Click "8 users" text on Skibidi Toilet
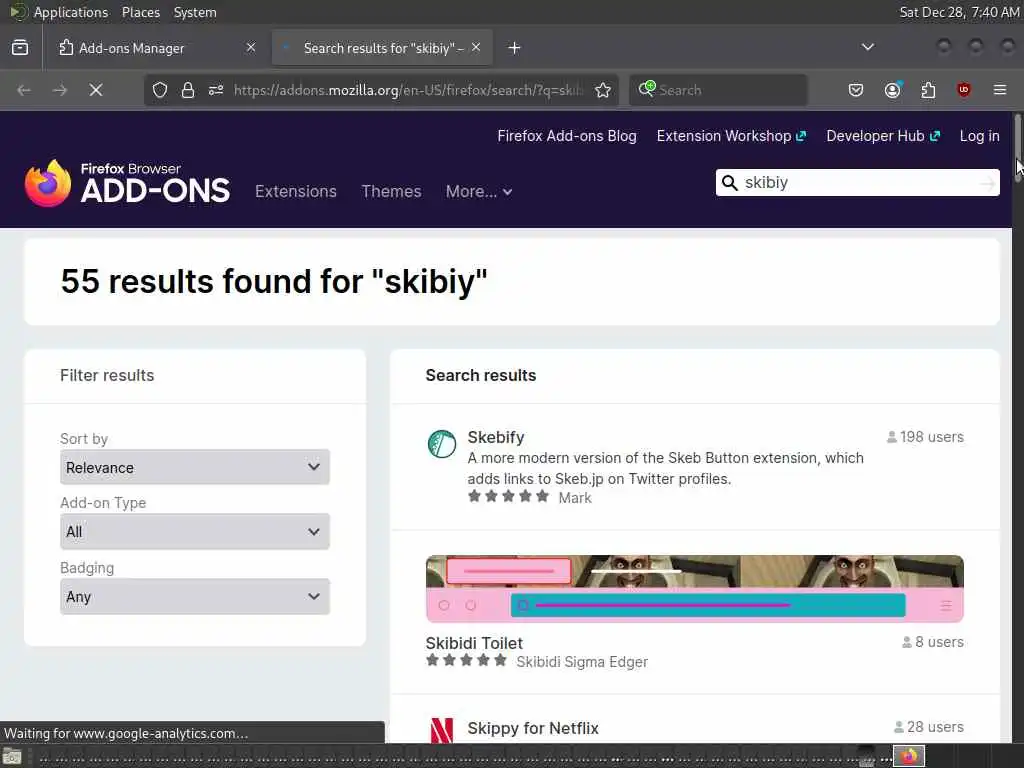The image size is (1024, 768). point(939,642)
